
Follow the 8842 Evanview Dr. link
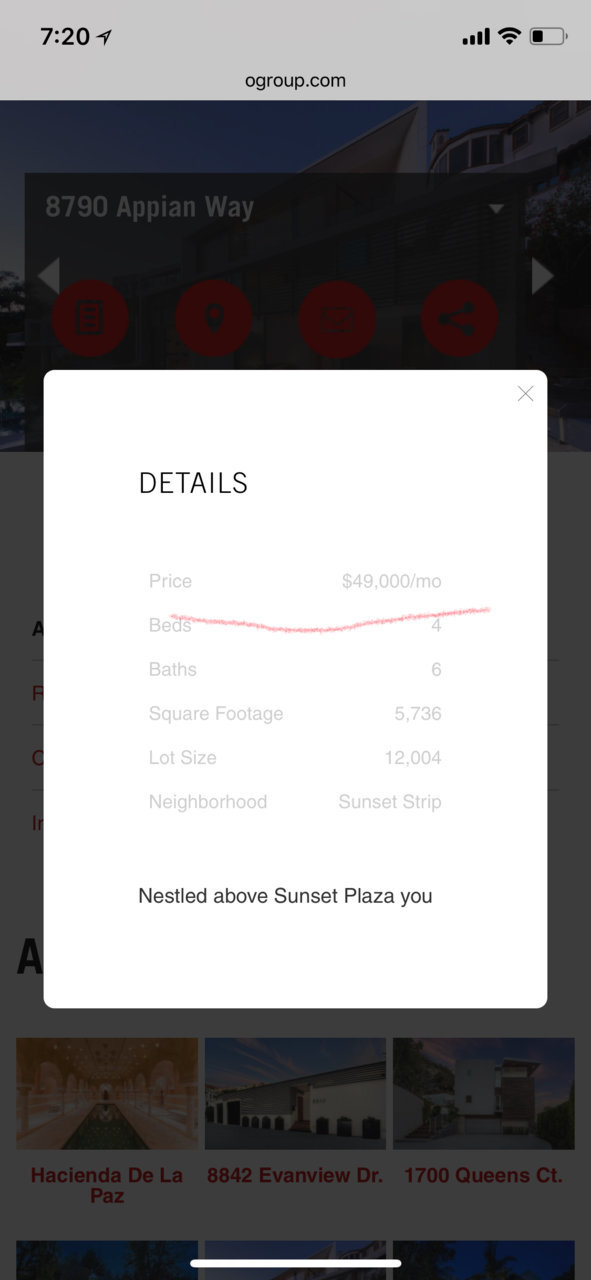point(295,1175)
